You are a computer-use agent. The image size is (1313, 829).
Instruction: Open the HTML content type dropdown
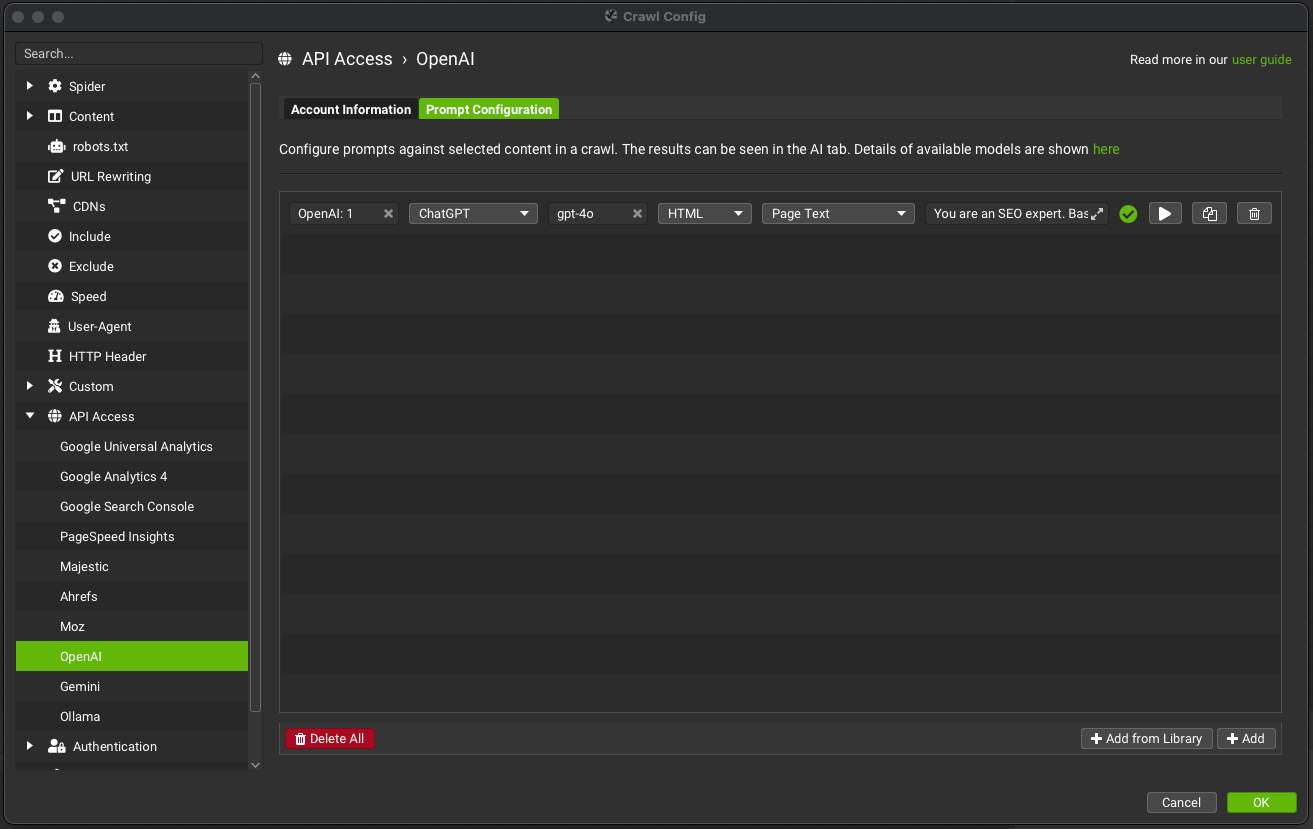point(704,213)
